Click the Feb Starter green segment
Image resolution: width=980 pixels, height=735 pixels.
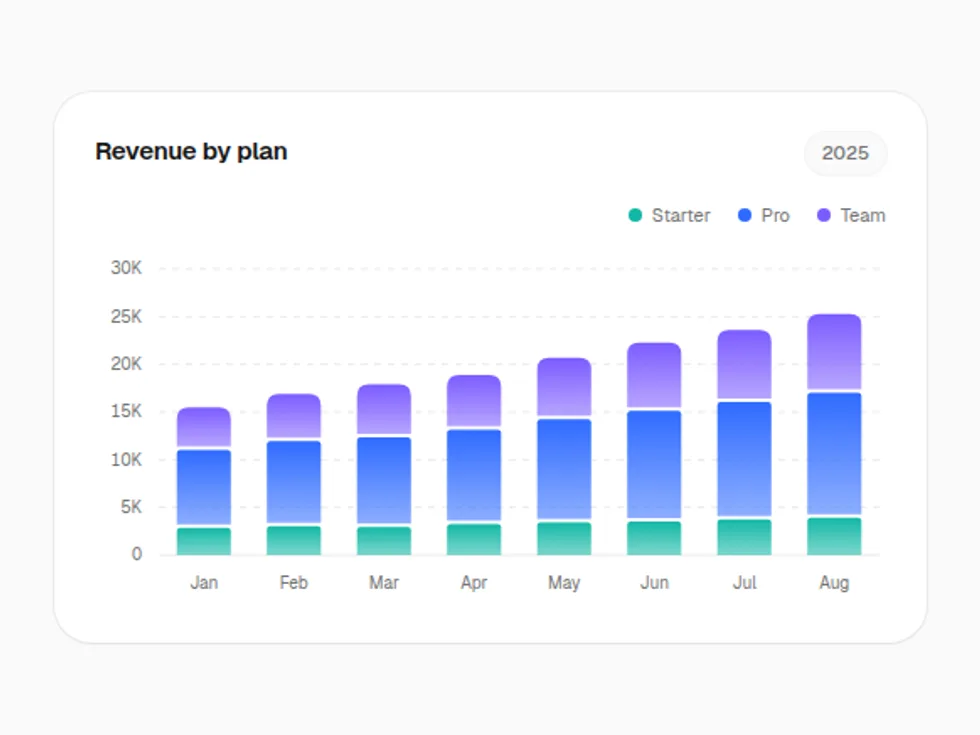pos(294,541)
